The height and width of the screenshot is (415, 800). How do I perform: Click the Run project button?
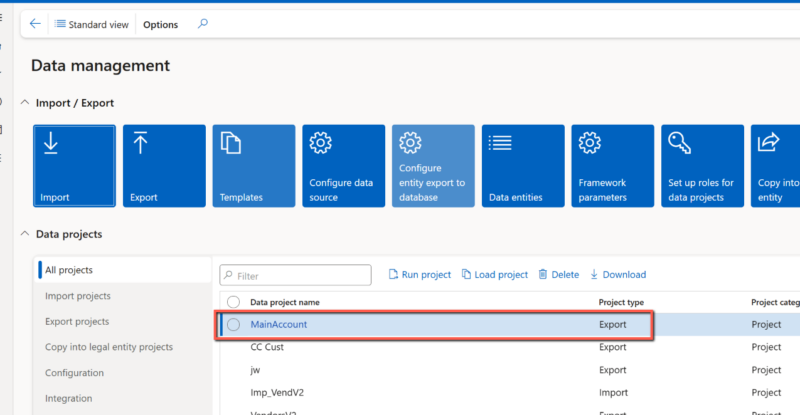418,274
